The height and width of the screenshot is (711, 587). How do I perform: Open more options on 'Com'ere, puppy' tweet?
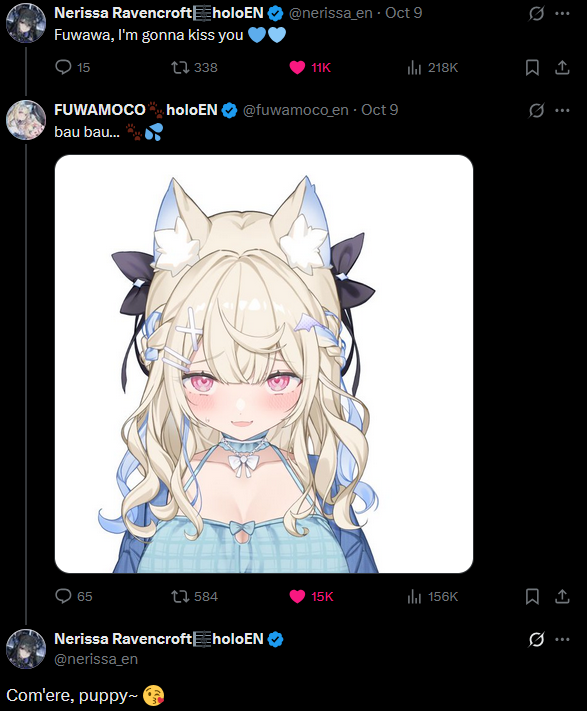click(x=562, y=639)
